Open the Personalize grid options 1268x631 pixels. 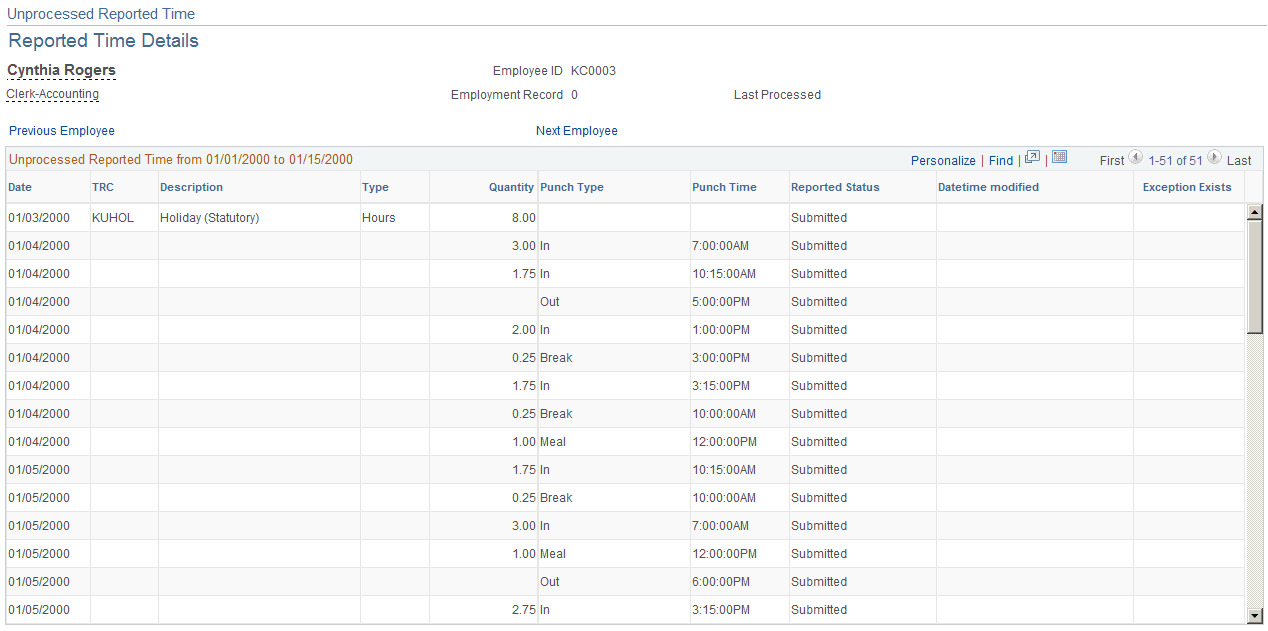(943, 160)
